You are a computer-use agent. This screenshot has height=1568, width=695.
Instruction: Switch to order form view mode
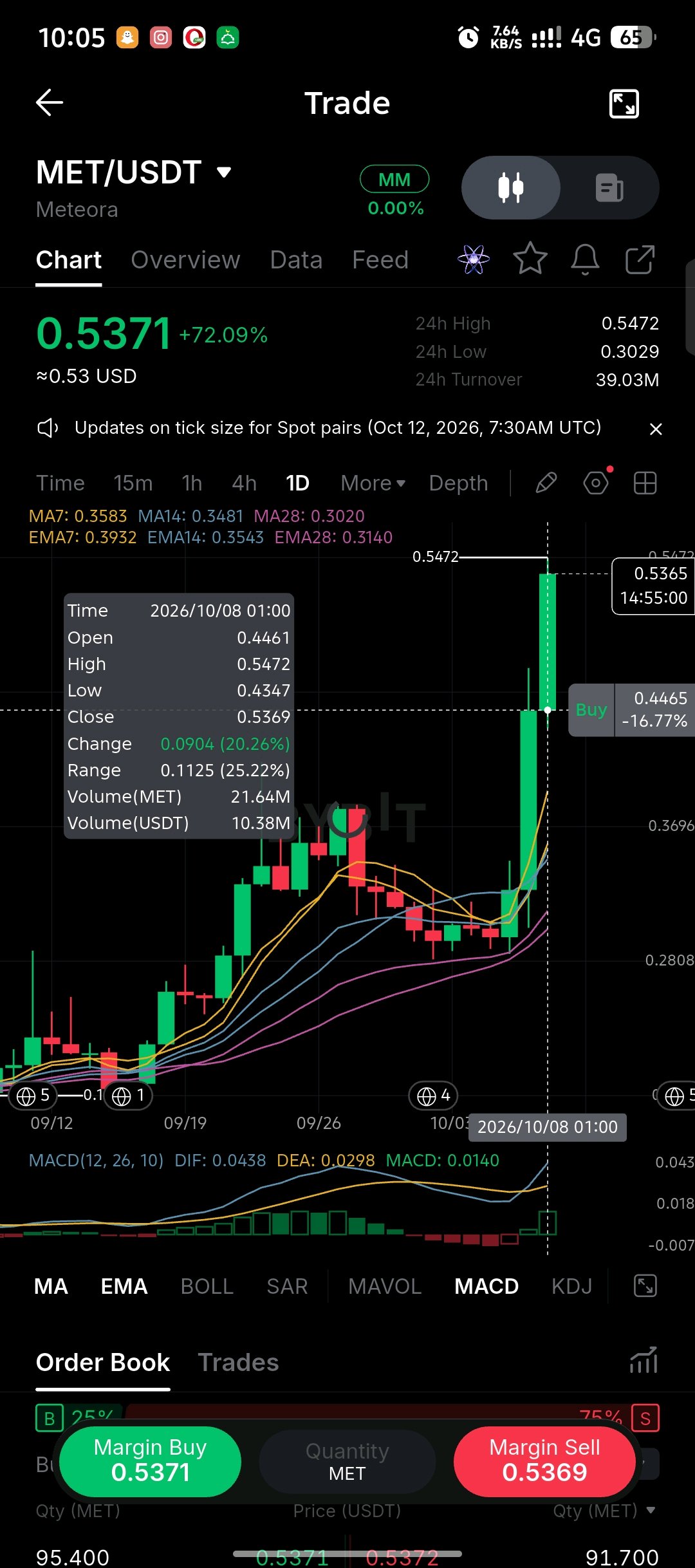point(609,188)
